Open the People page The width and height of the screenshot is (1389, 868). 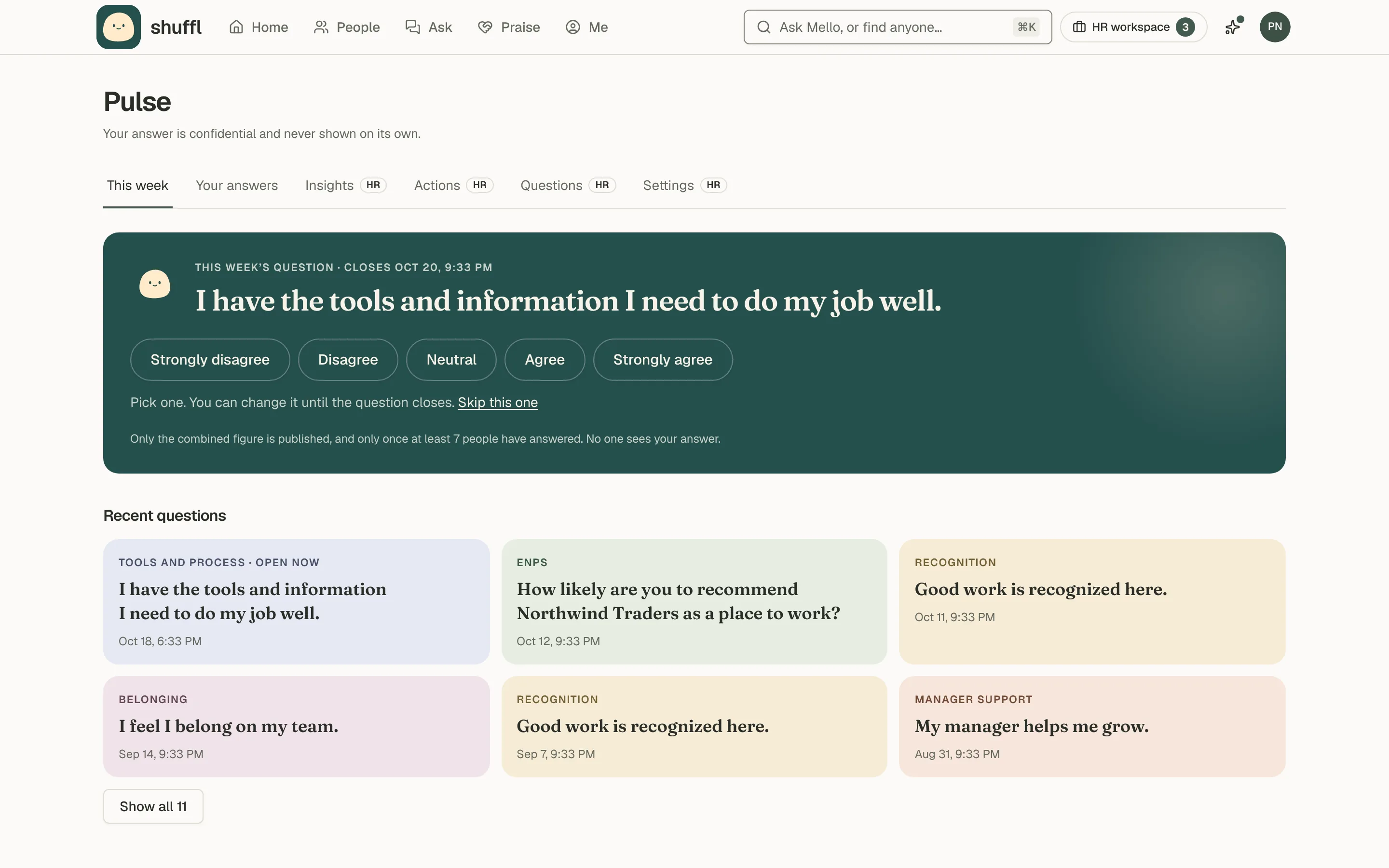coord(347,27)
